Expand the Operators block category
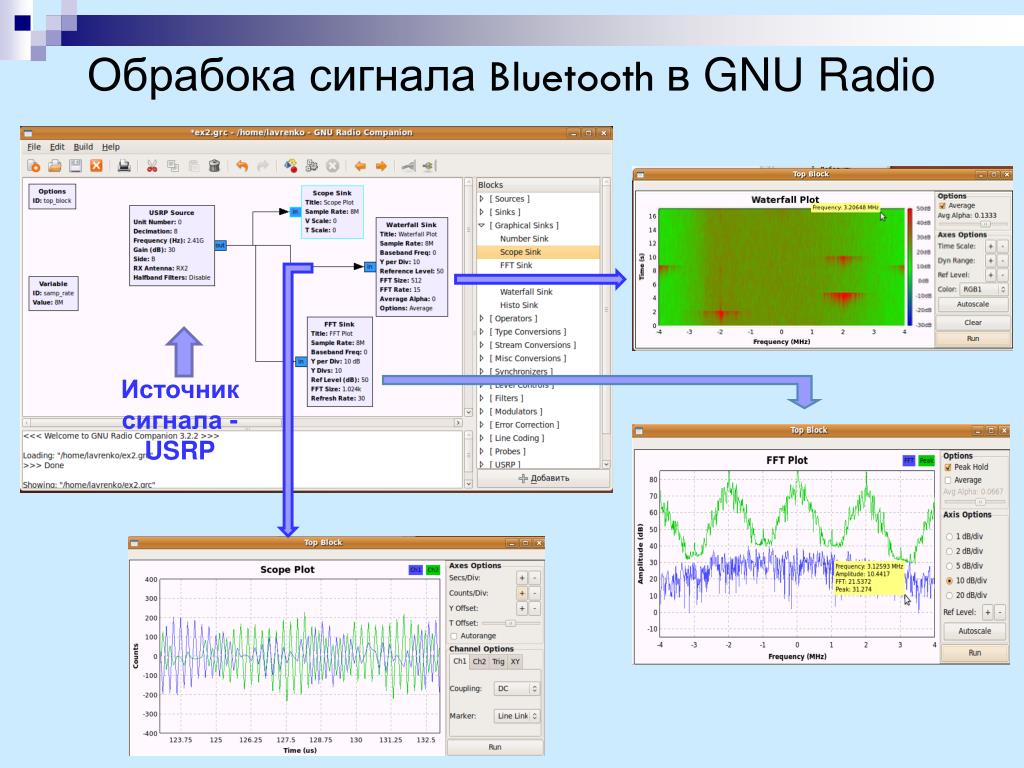1024x768 pixels. coord(482,319)
